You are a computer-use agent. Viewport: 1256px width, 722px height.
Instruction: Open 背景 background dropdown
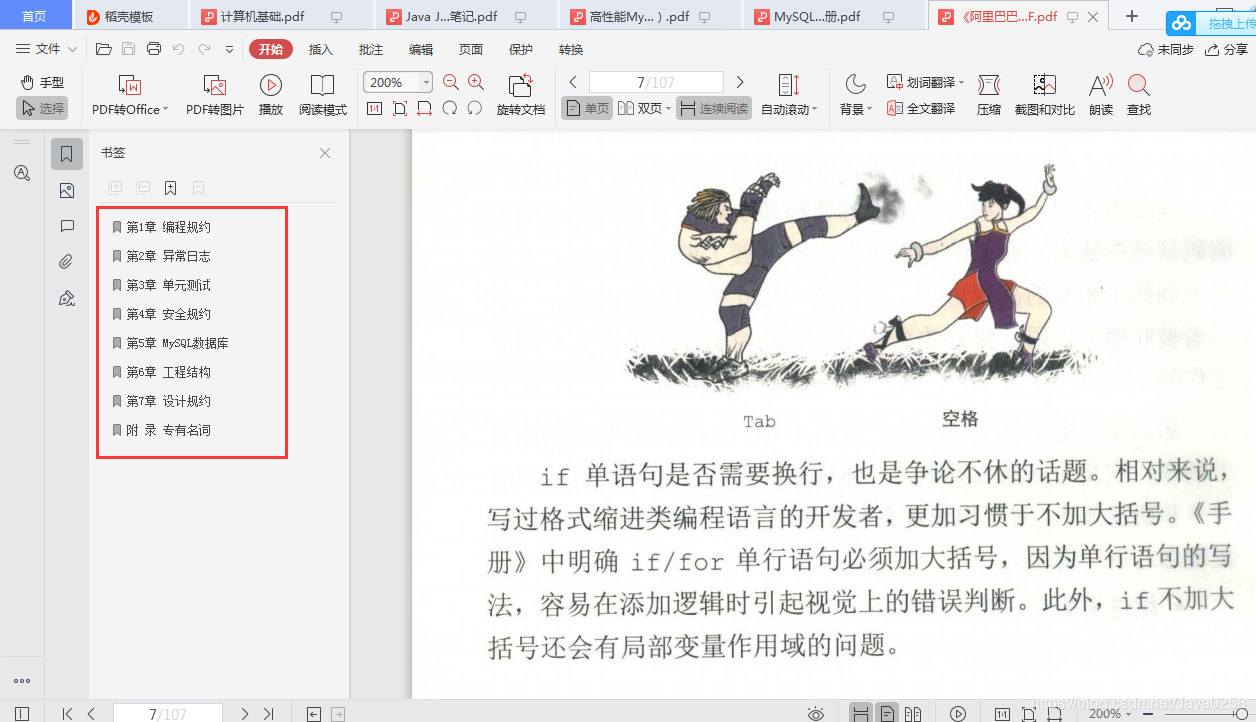pyautogui.click(x=870, y=110)
